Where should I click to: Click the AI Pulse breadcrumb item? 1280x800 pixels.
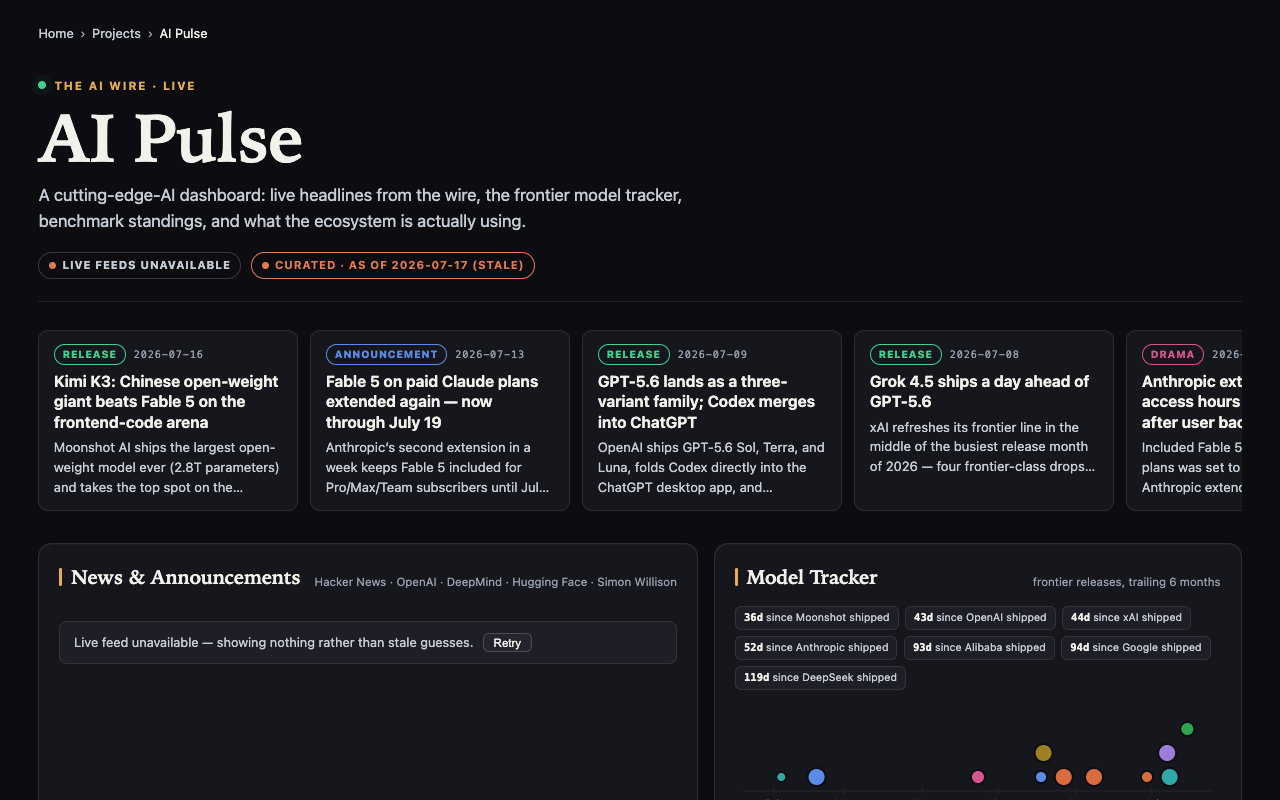coord(184,33)
